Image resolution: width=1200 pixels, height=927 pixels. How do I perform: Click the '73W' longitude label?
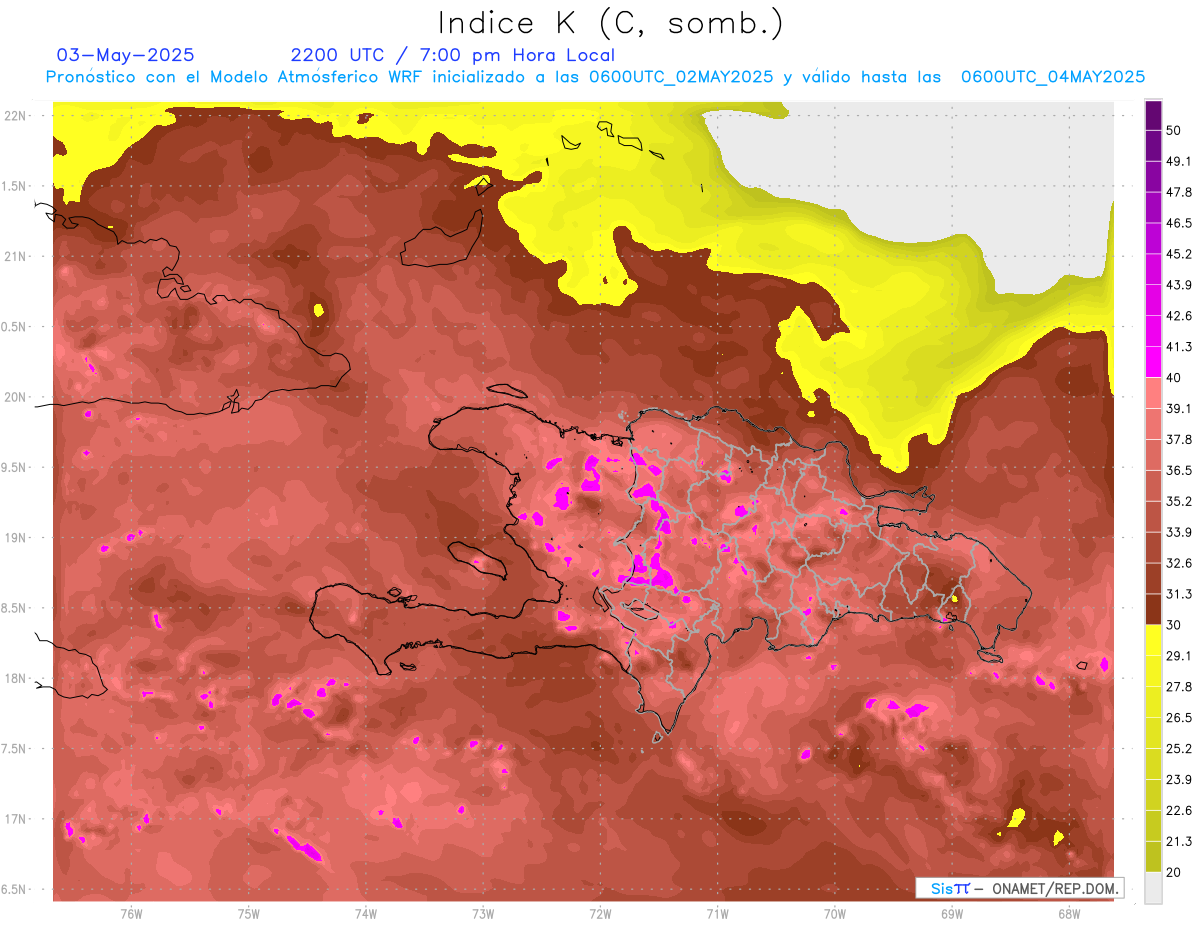click(x=483, y=914)
